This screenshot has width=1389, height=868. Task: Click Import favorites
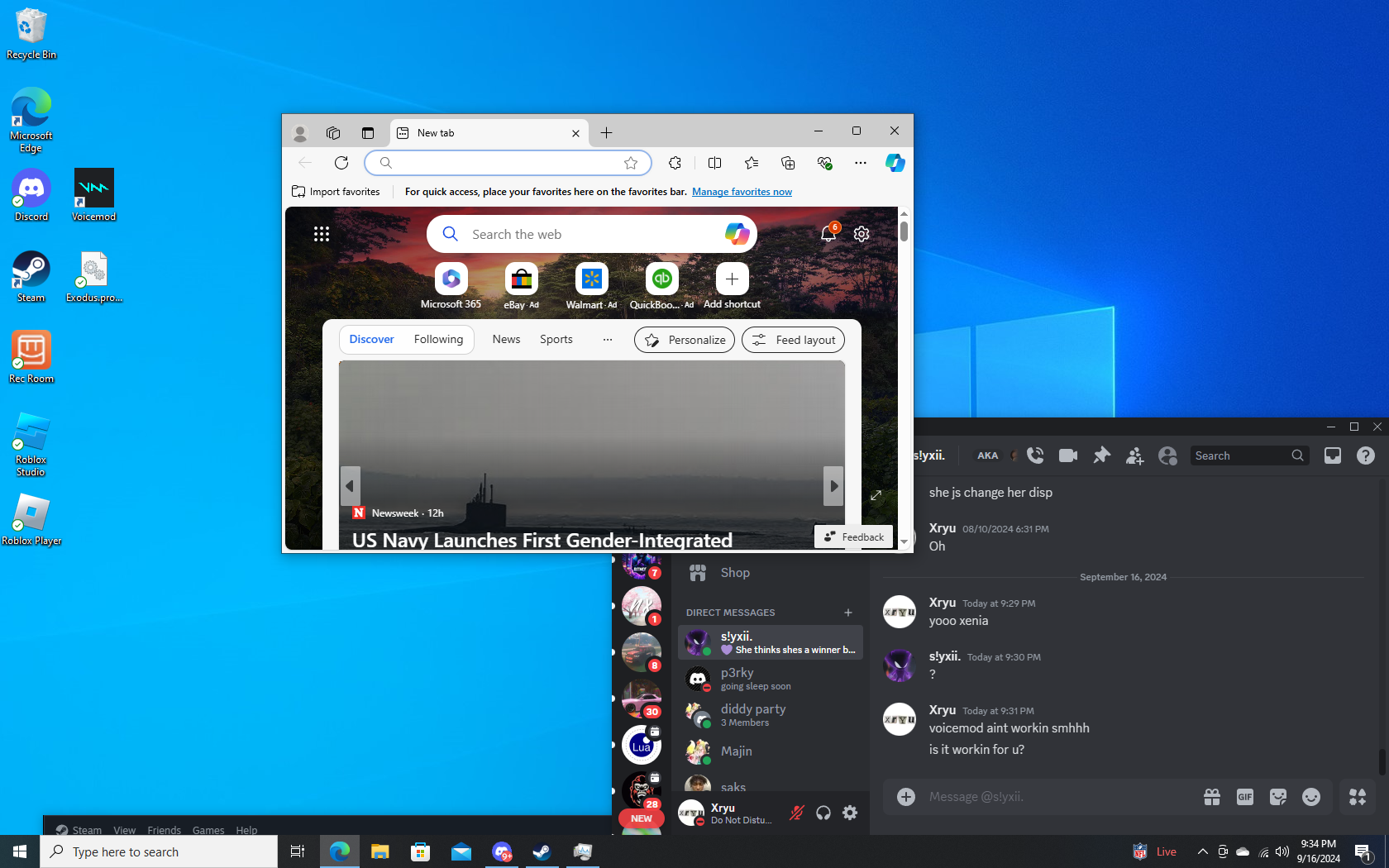click(336, 192)
